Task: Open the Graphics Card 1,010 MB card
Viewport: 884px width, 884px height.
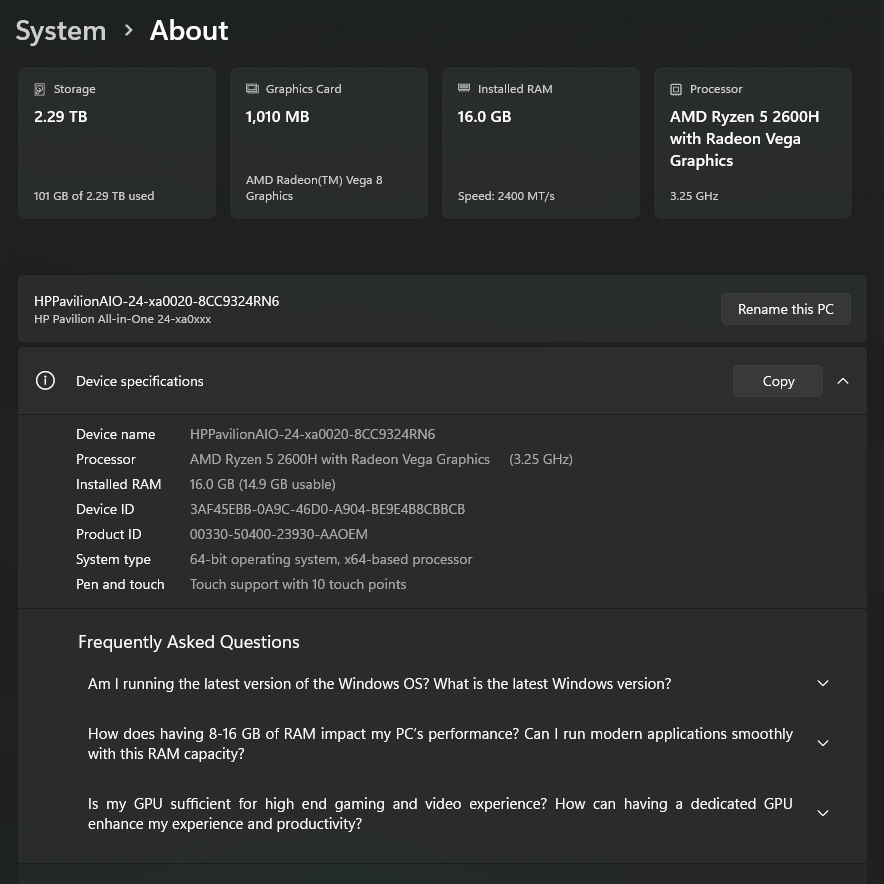Action: [x=329, y=143]
